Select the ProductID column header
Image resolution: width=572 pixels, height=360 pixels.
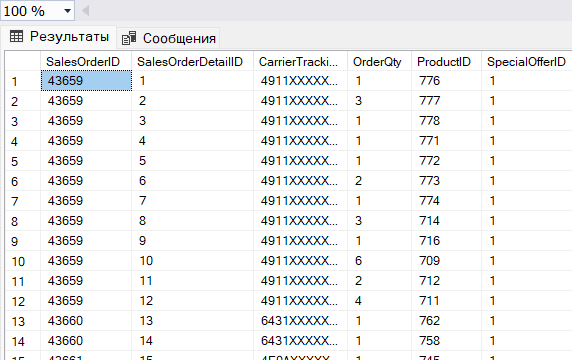point(447,62)
